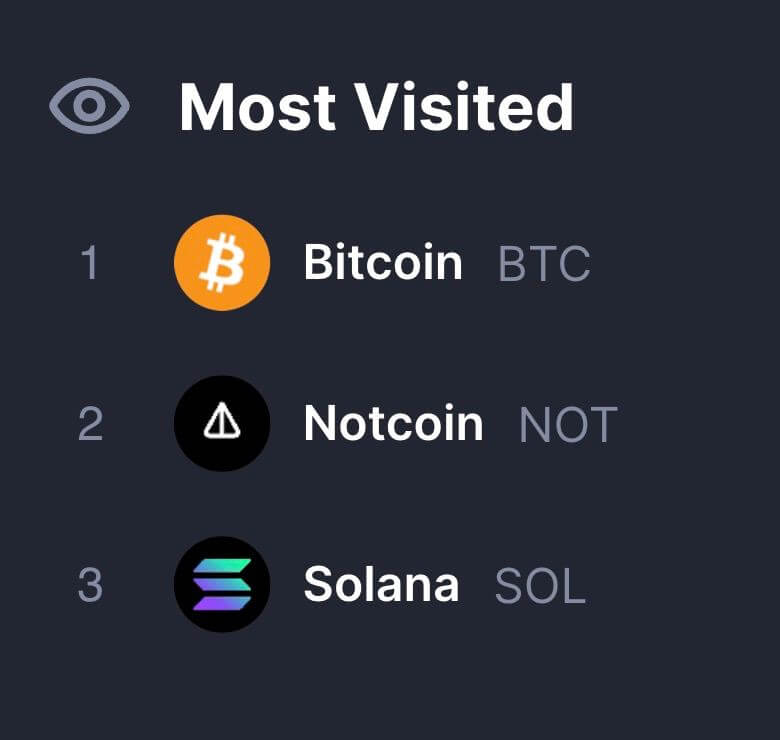The height and width of the screenshot is (740, 780).
Task: Click the BTC ticker symbol
Action: pyautogui.click(x=544, y=264)
